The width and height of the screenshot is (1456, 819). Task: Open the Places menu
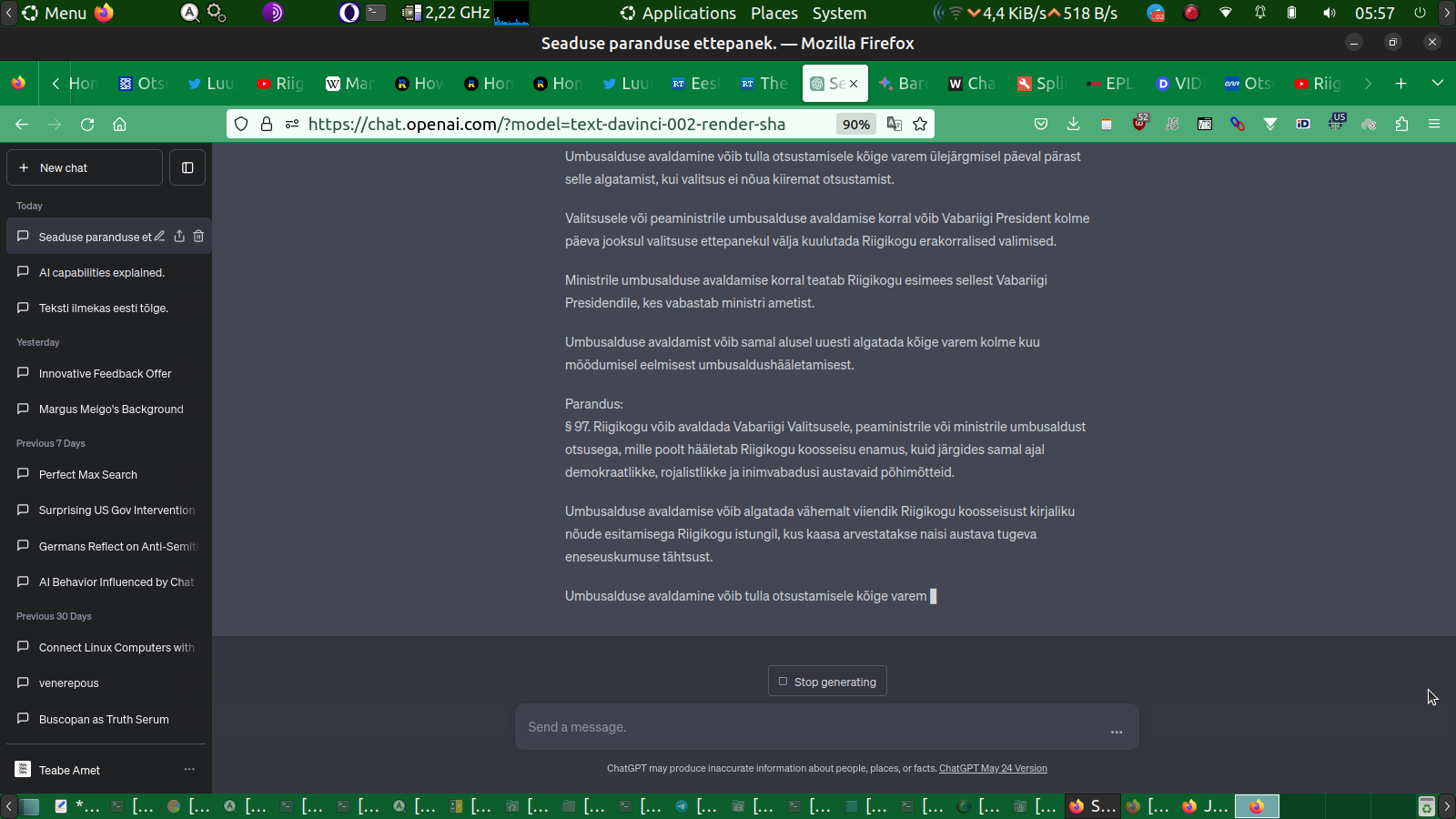click(774, 13)
